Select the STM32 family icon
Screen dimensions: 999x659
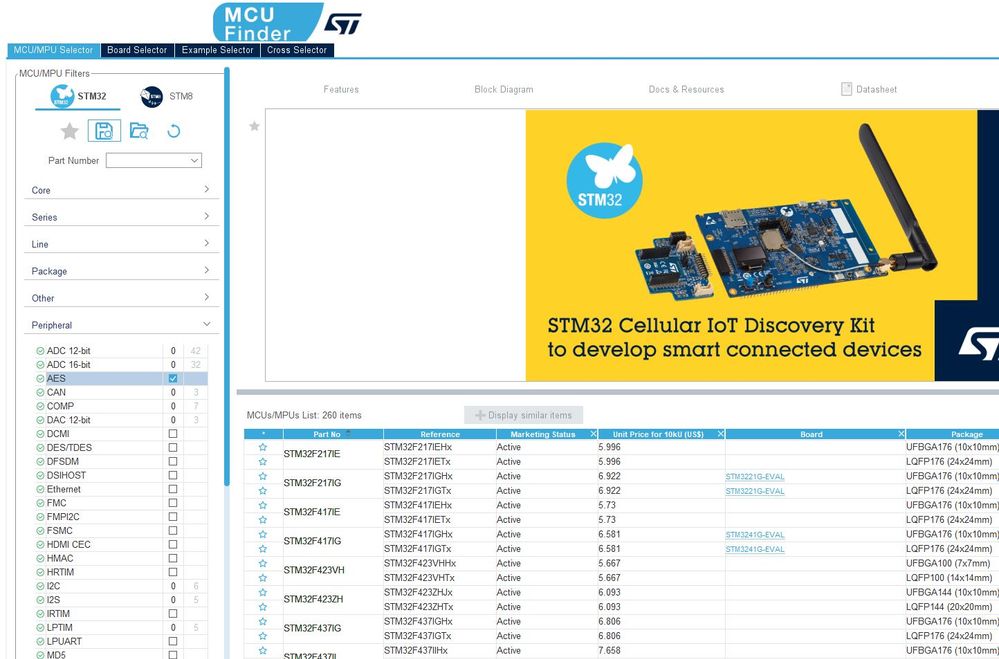62,96
